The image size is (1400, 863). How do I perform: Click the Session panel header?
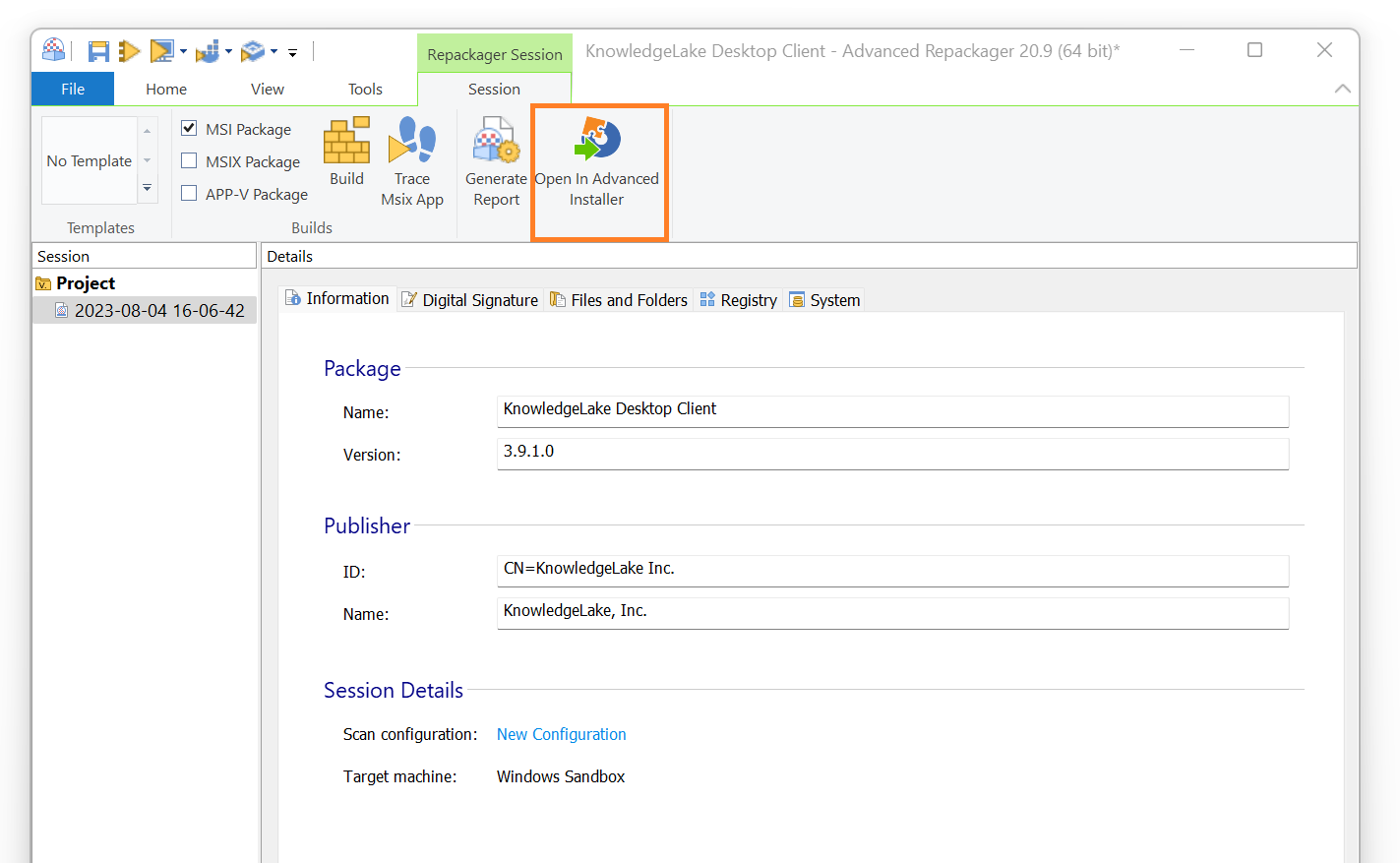pyautogui.click(x=144, y=256)
